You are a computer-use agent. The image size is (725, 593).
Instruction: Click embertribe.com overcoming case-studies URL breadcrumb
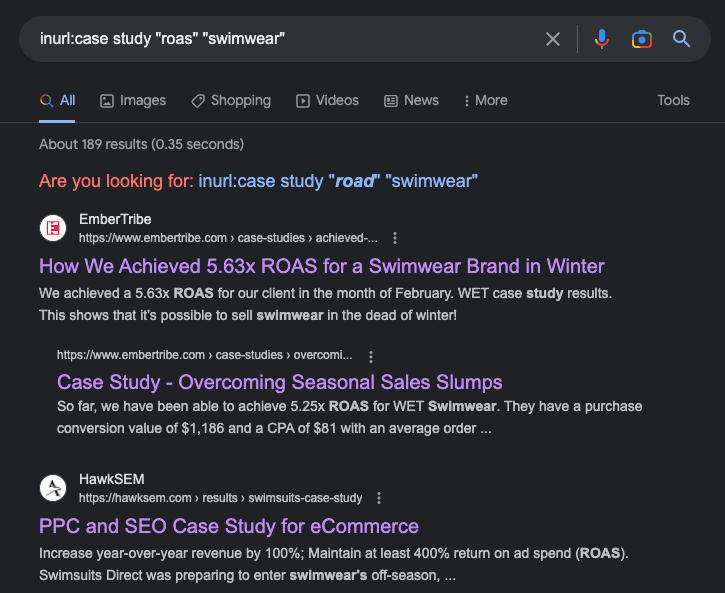tap(204, 355)
